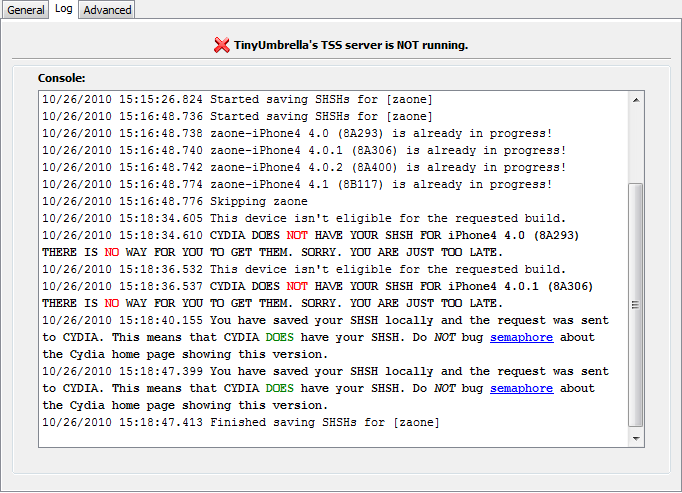Select the Log tab
This screenshot has height=493, width=682.
point(64,9)
